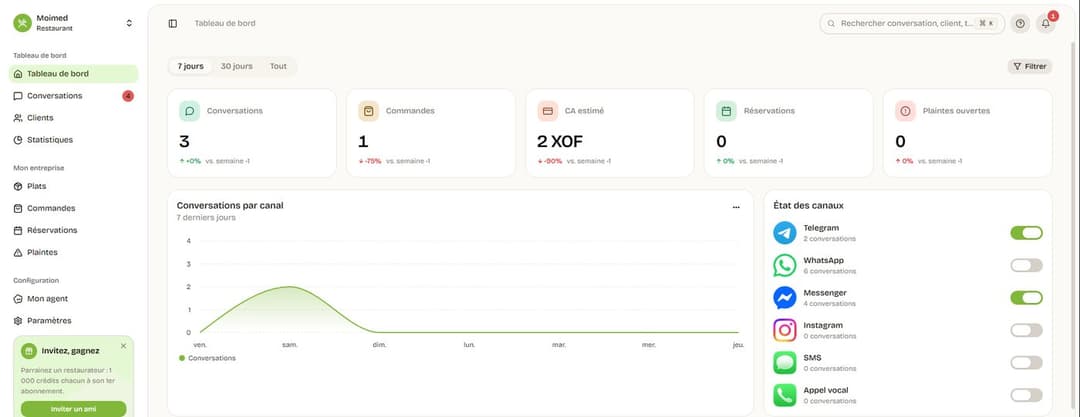Enable the WhatsApp channel toggle

pos(1026,265)
